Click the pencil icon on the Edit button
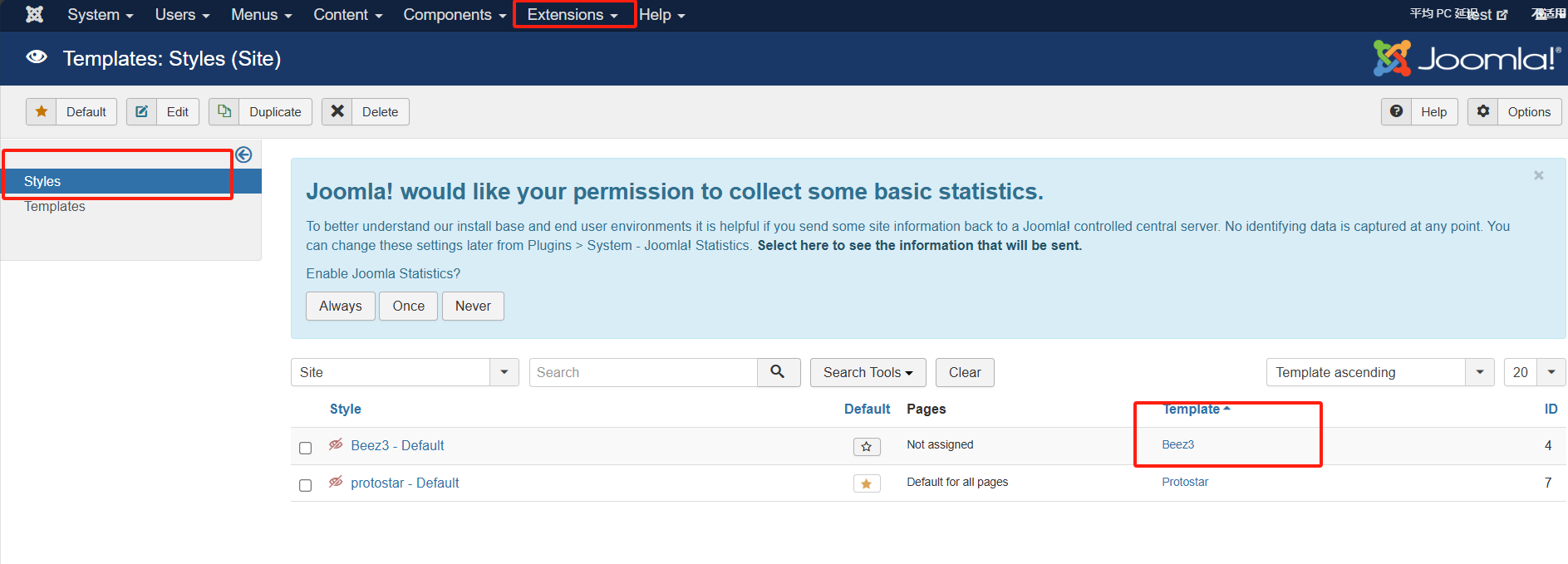 click(x=142, y=111)
